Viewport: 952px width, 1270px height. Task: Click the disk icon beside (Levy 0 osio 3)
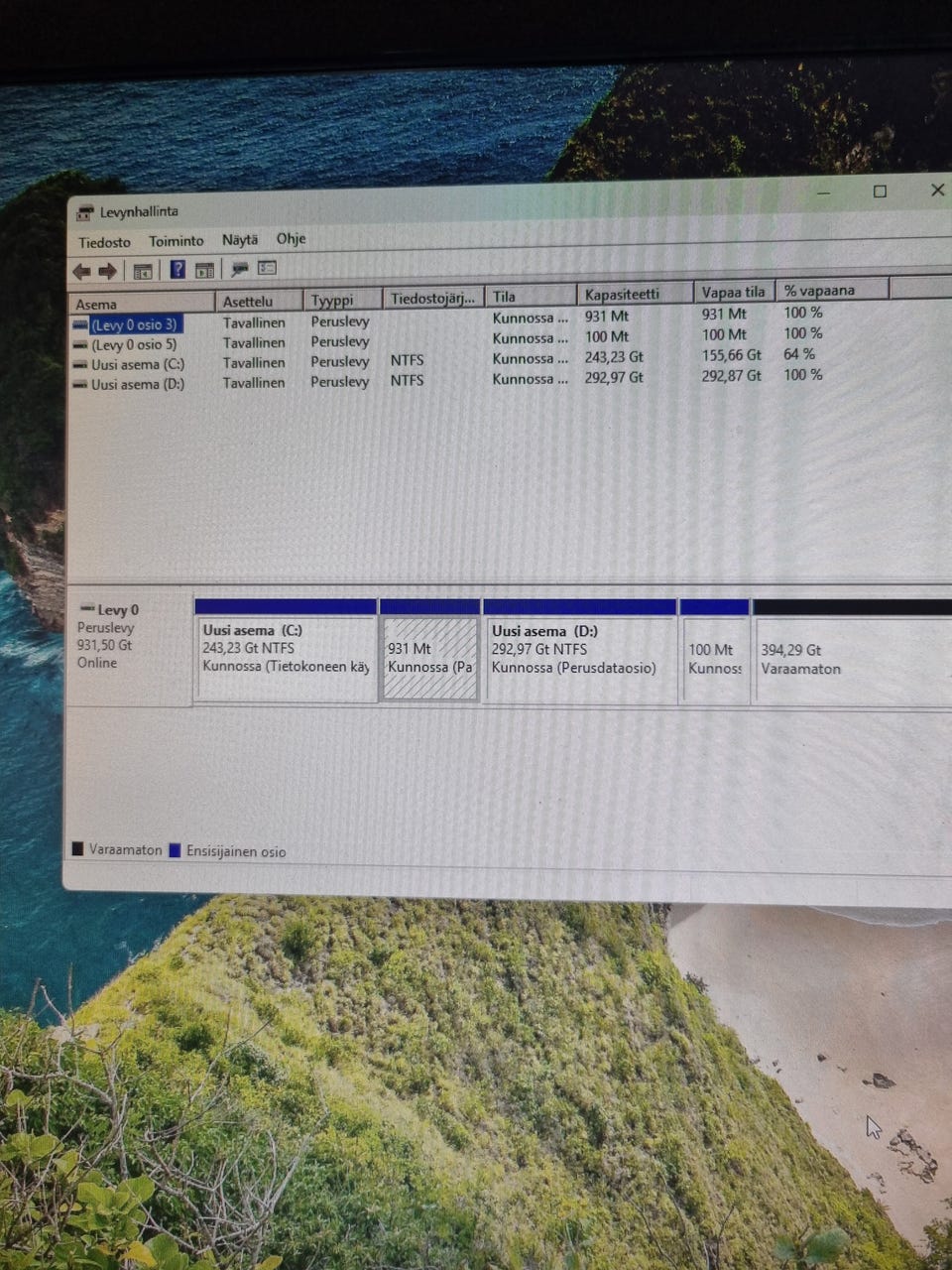pyautogui.click(x=80, y=324)
